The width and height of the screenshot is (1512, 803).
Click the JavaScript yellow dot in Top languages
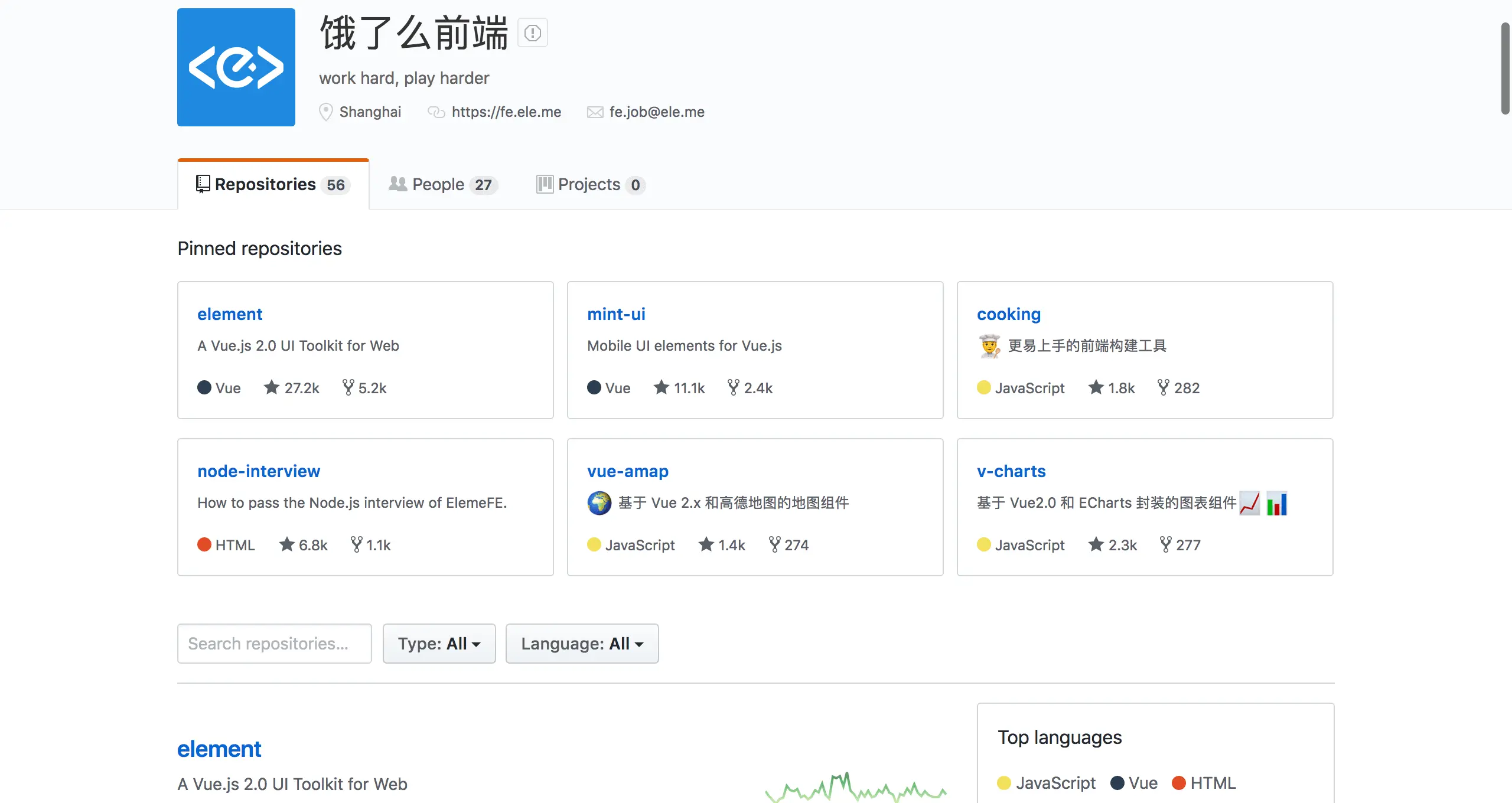pyautogui.click(x=1003, y=783)
